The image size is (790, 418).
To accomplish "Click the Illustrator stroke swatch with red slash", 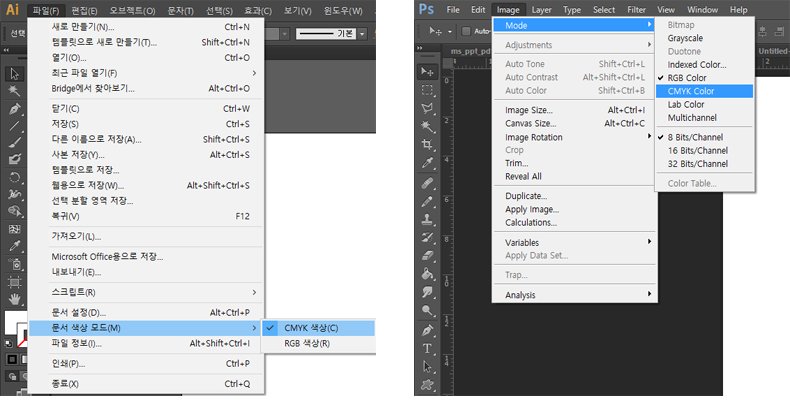I will (x=22, y=336).
